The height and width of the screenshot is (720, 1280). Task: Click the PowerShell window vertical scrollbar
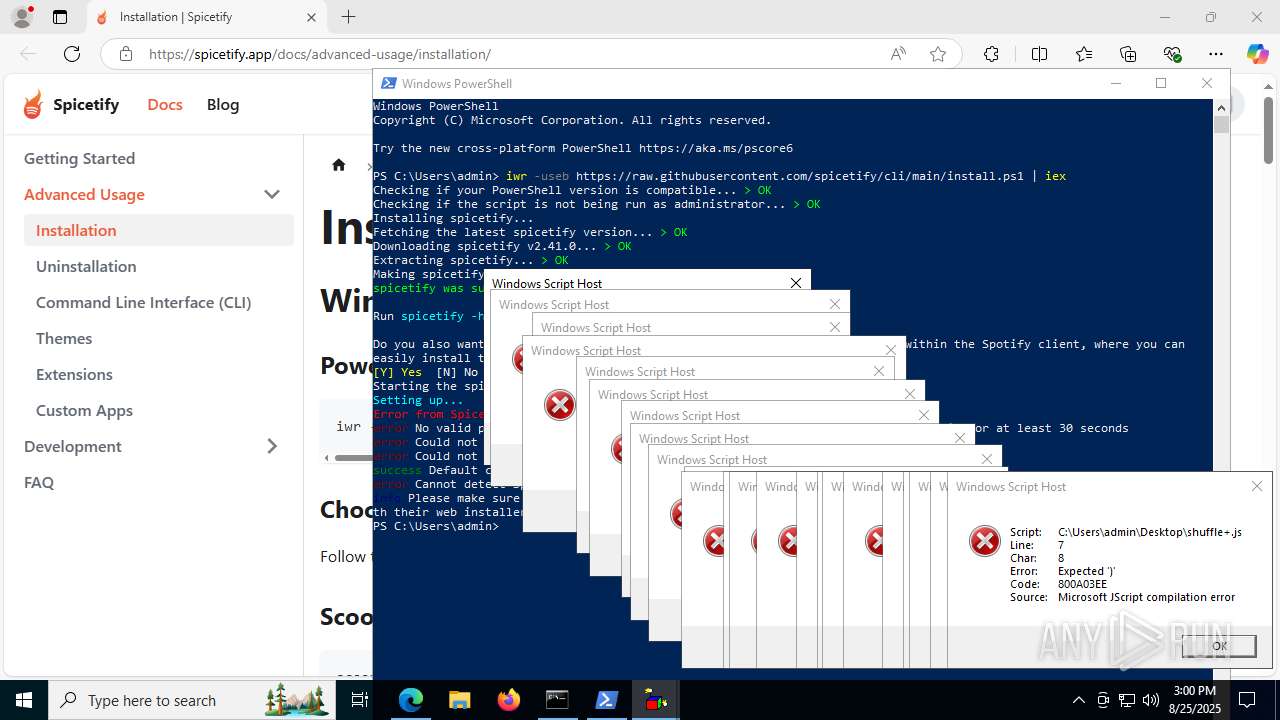coord(1221,125)
